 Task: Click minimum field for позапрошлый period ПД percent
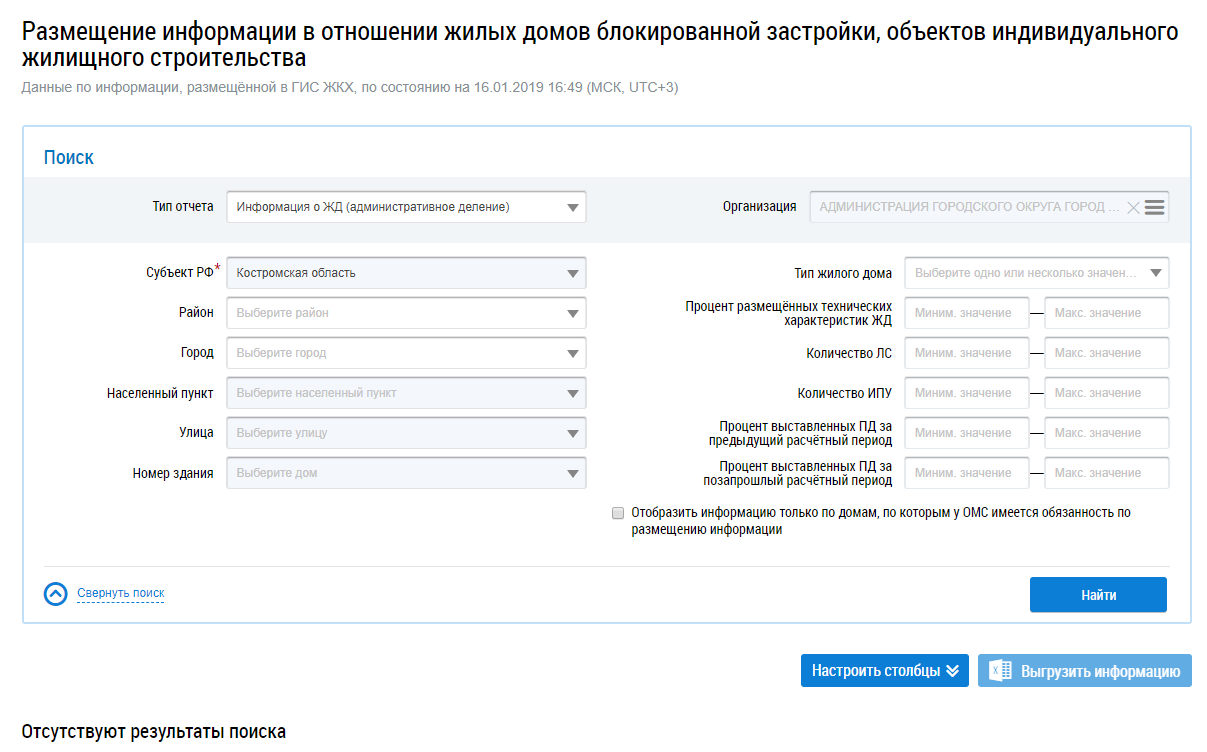pyautogui.click(x=966, y=473)
